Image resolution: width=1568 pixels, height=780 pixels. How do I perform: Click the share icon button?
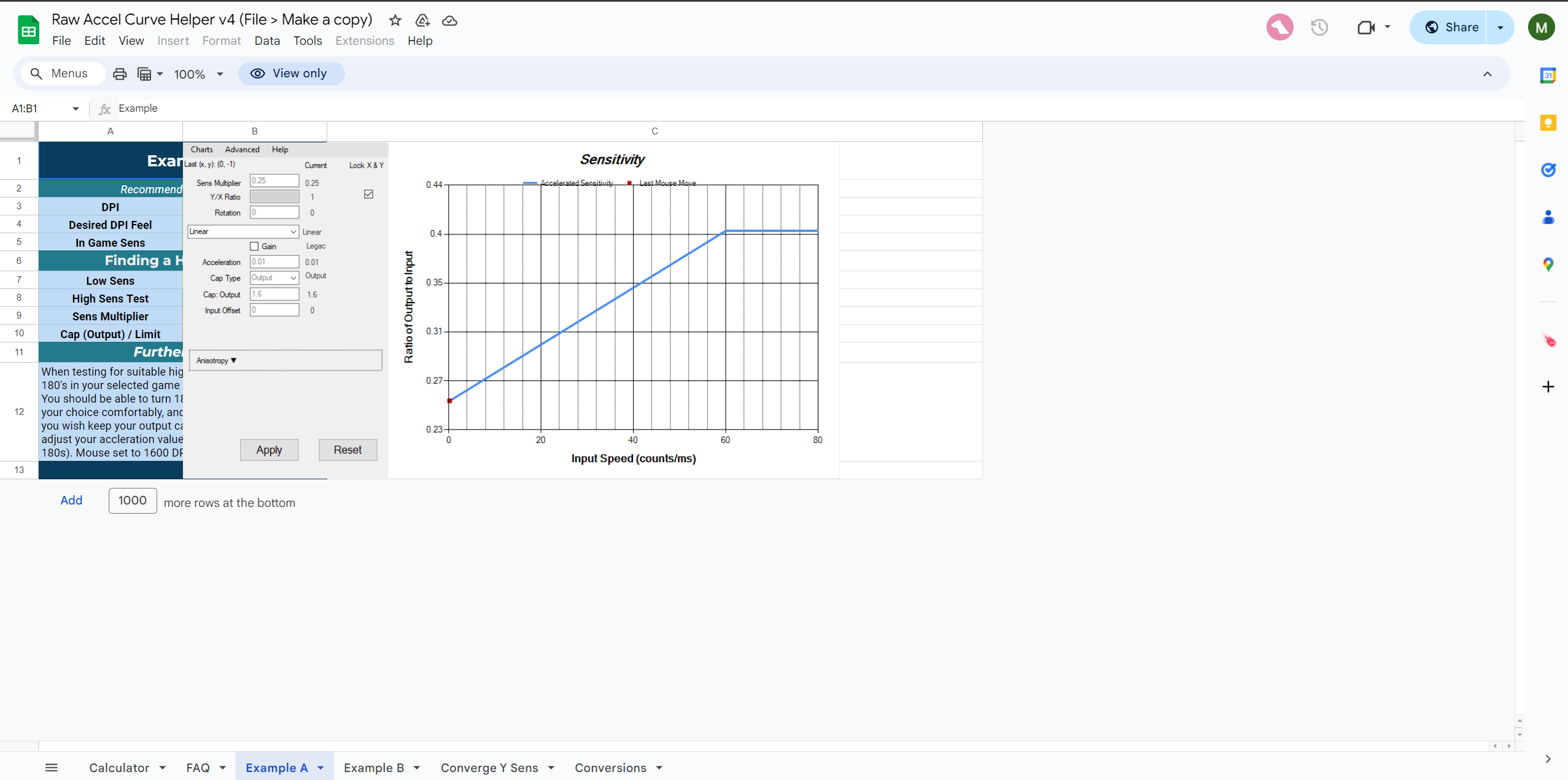click(1452, 27)
